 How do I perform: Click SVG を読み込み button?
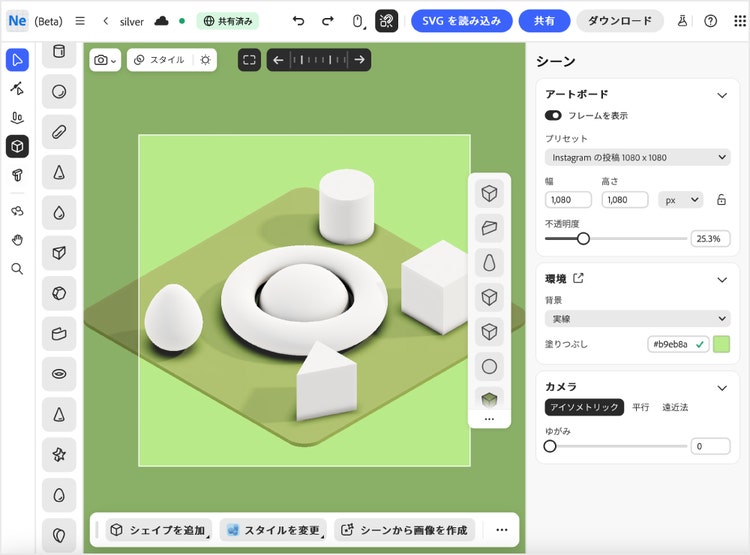click(x=462, y=21)
